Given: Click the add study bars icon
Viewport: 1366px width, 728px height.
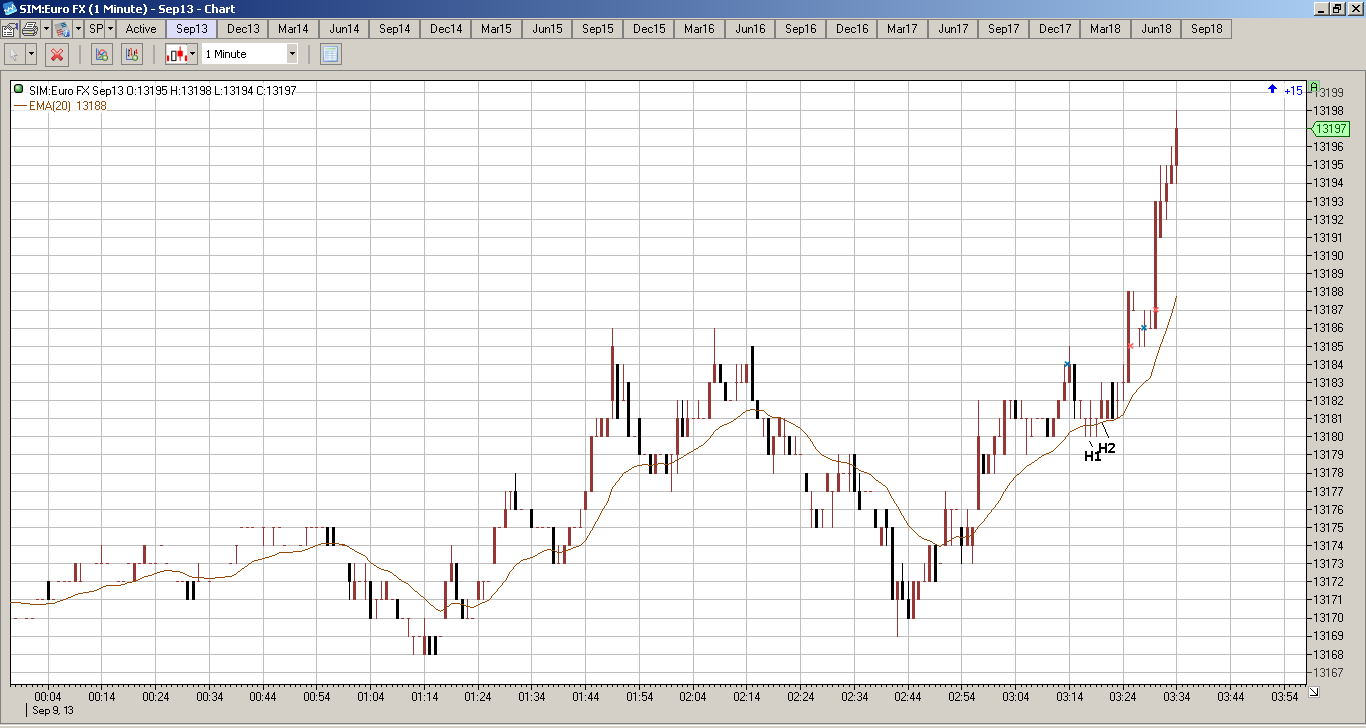Looking at the screenshot, I should click(x=132, y=54).
